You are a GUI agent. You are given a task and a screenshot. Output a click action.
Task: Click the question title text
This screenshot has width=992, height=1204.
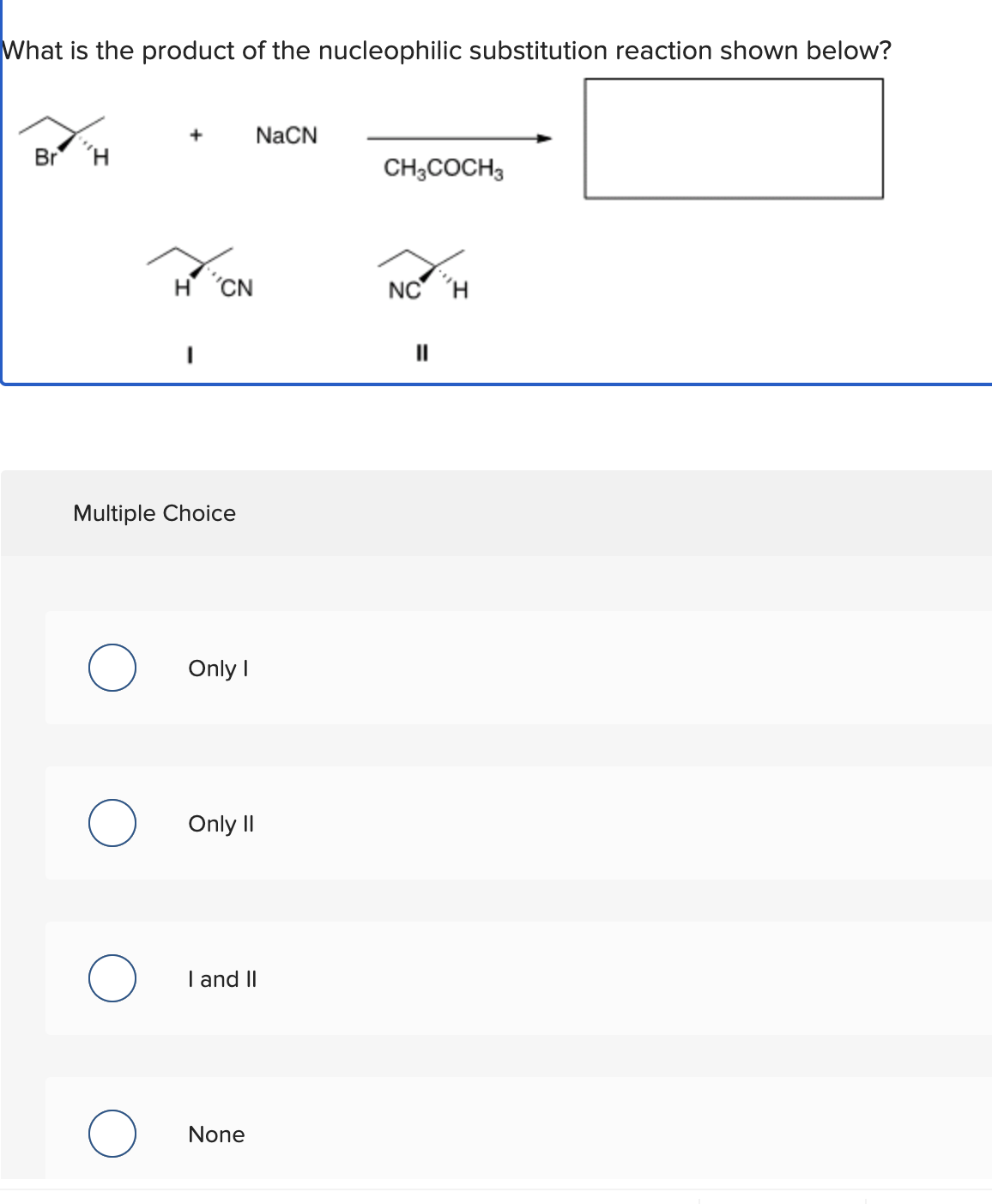click(x=447, y=50)
